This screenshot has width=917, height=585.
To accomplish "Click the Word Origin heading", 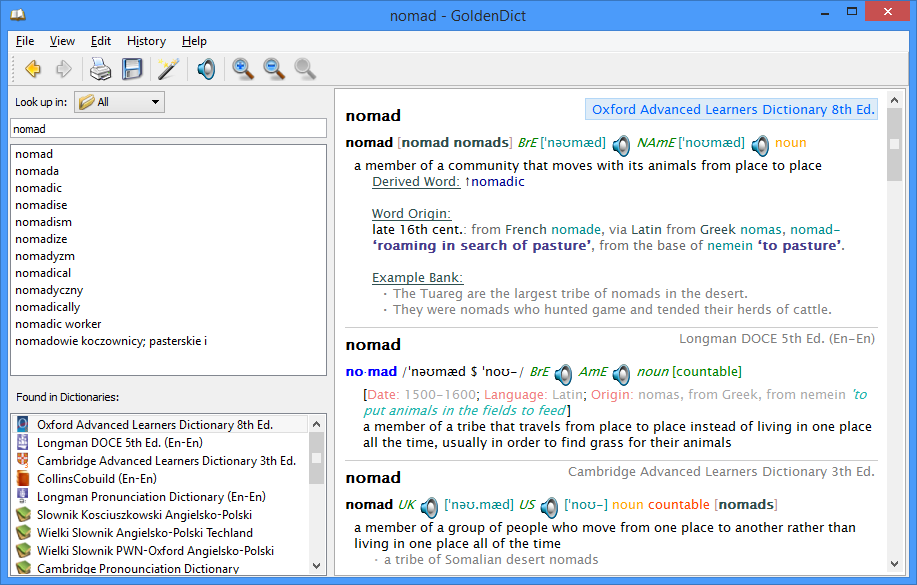I will pos(412,214).
